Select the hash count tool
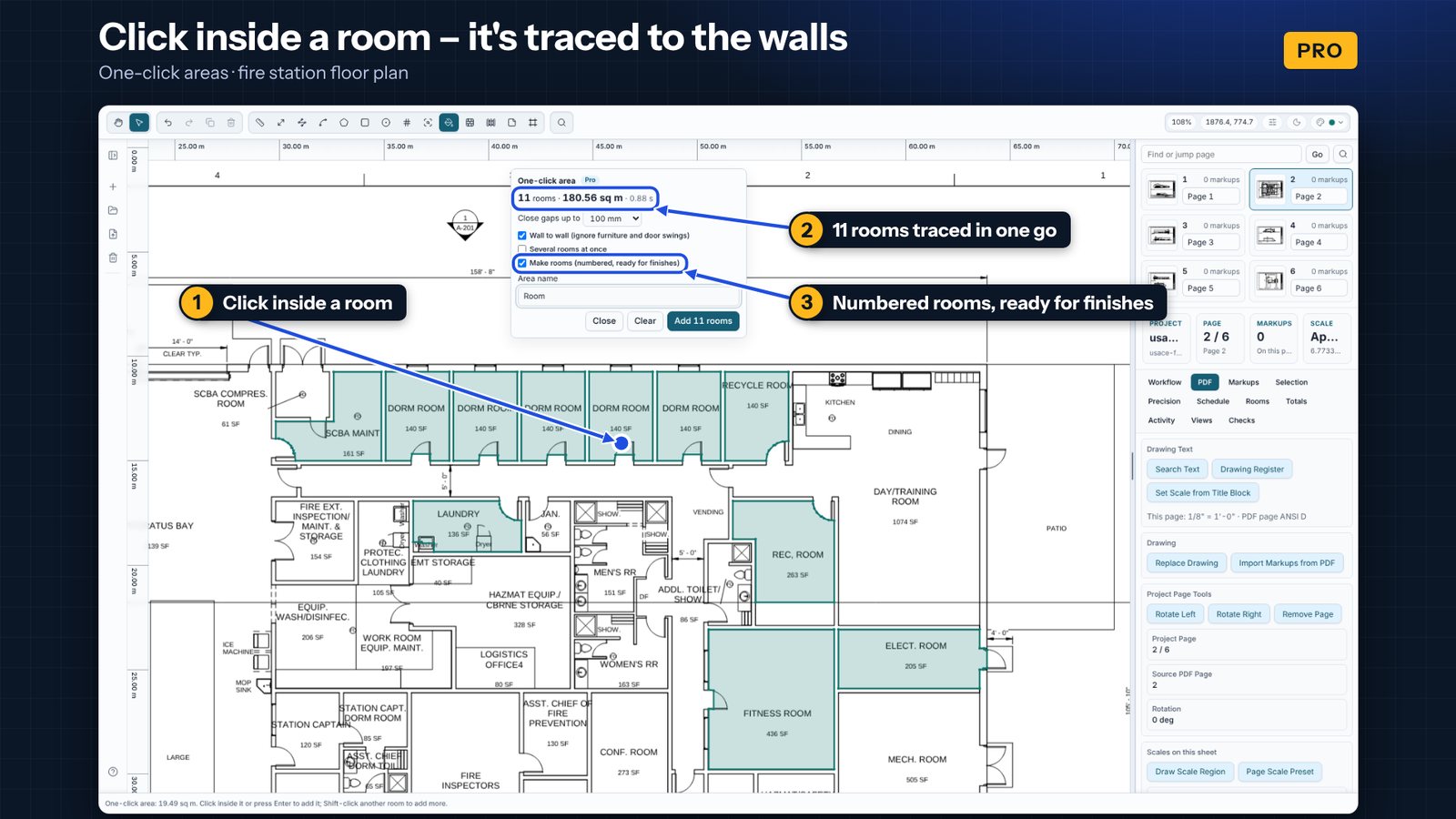 [407, 123]
